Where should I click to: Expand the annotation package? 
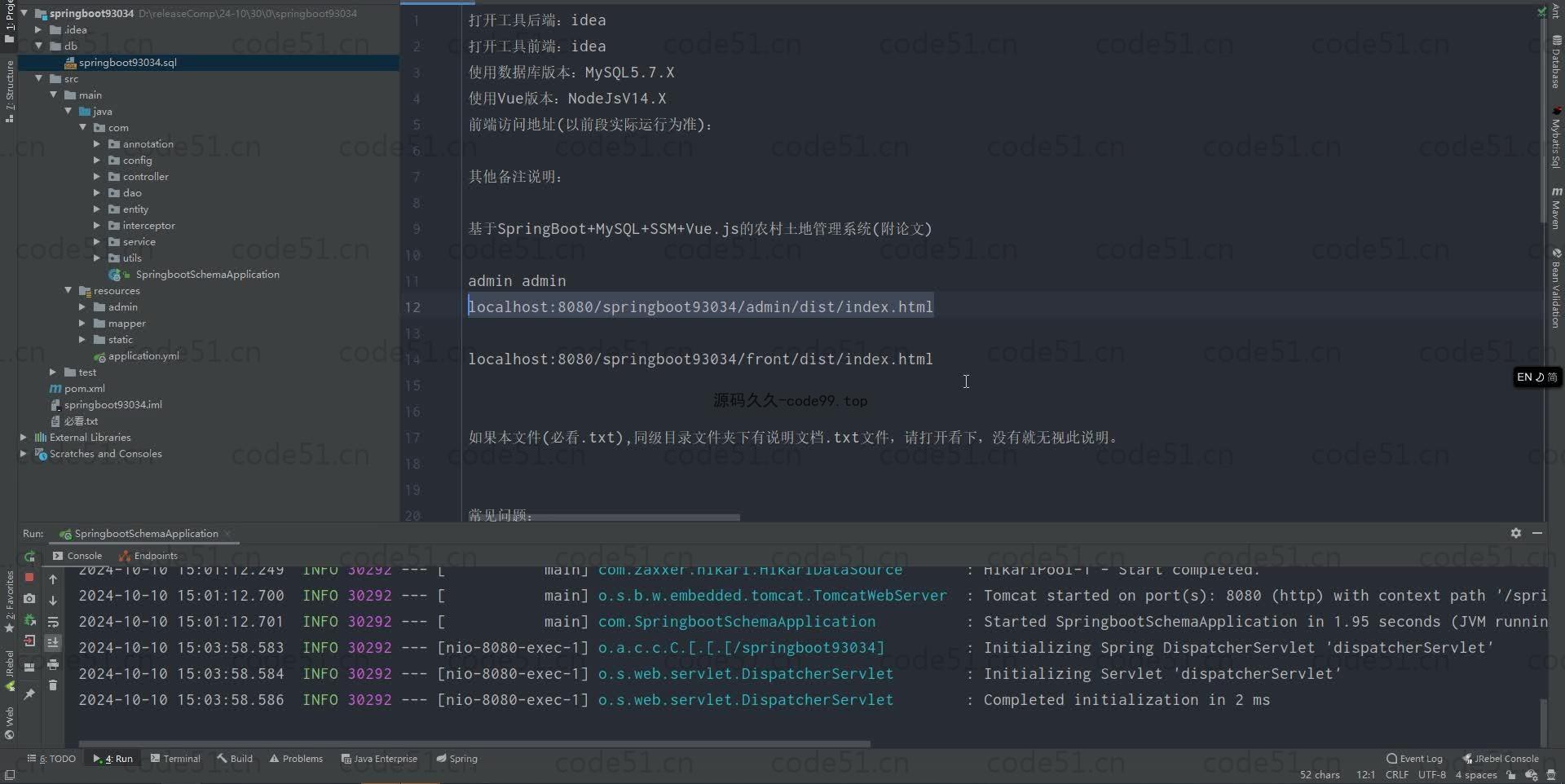[x=97, y=143]
